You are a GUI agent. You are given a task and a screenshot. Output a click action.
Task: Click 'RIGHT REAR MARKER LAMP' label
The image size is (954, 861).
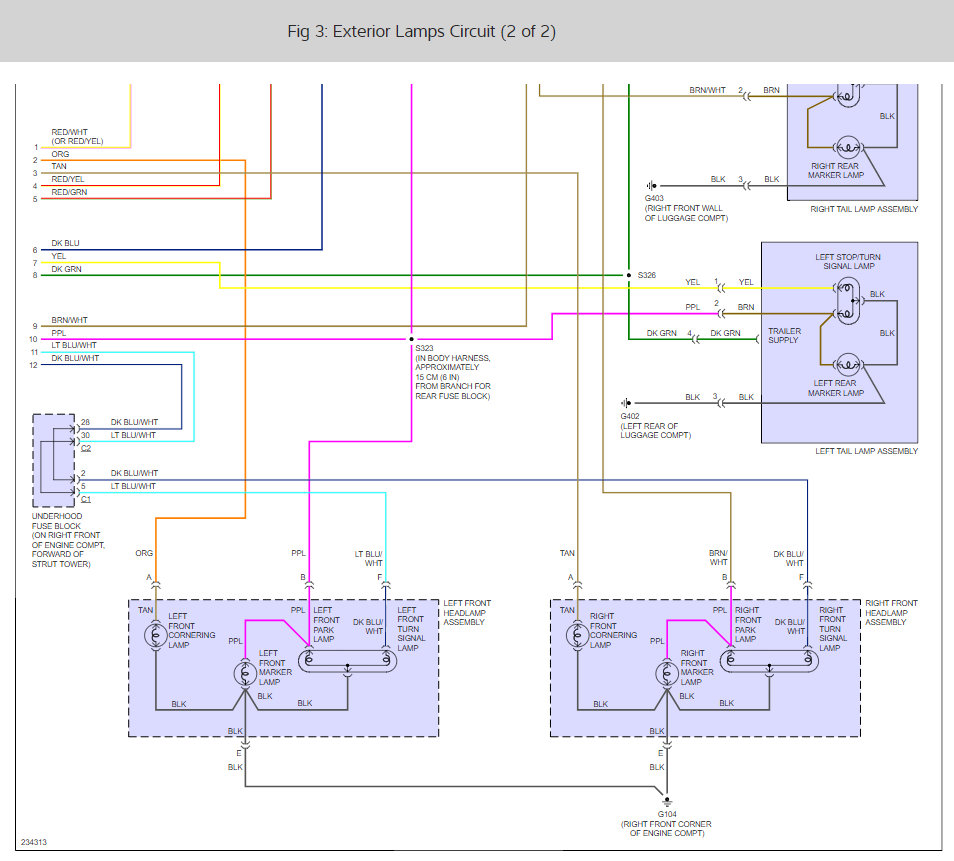[x=835, y=170]
